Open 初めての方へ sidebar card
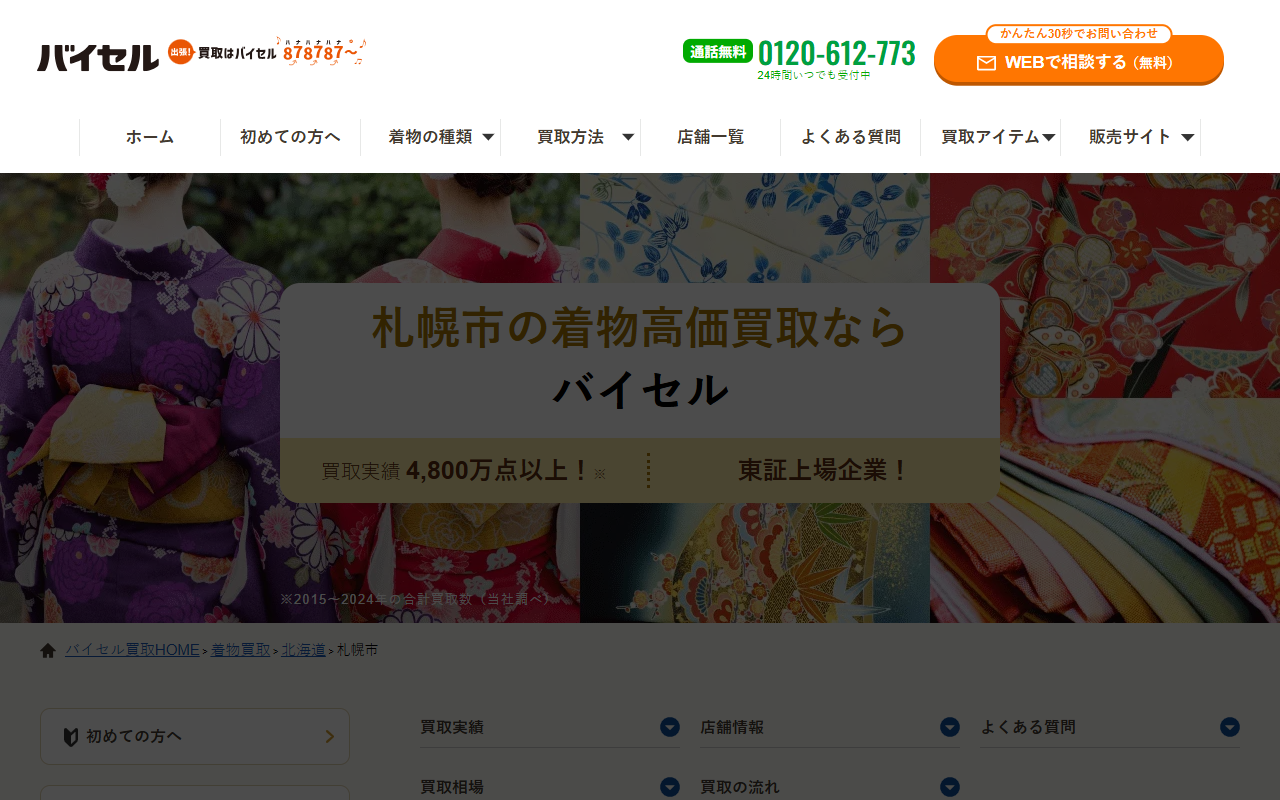The width and height of the screenshot is (1280, 800). [x=195, y=737]
